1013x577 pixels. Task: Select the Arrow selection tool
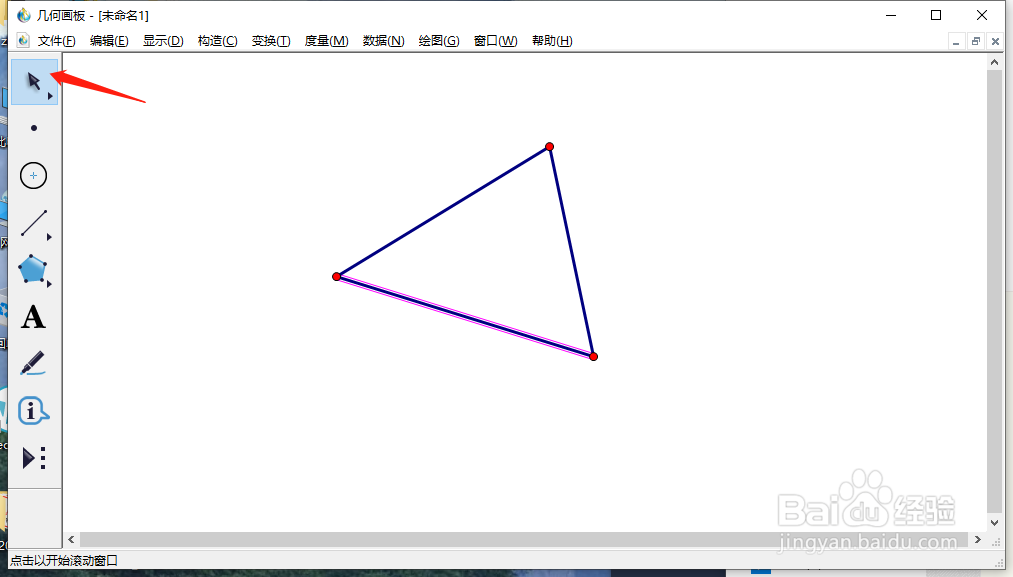point(34,81)
